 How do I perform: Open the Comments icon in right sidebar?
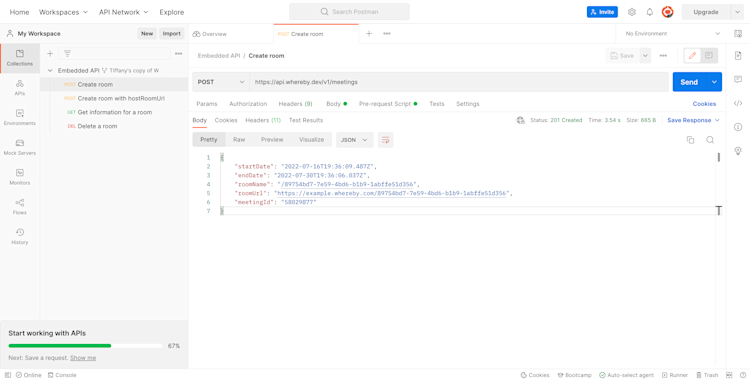pyautogui.click(x=738, y=79)
